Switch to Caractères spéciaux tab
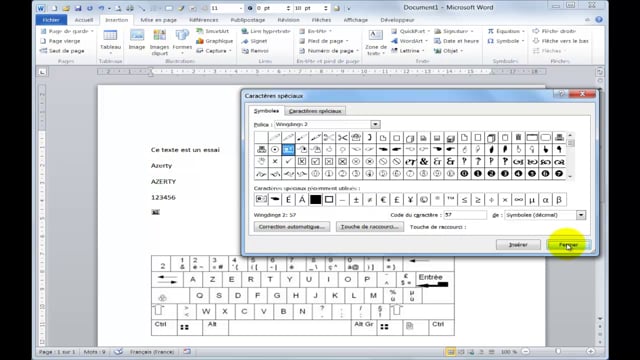Viewport: 640px width, 360px height. pos(315,111)
